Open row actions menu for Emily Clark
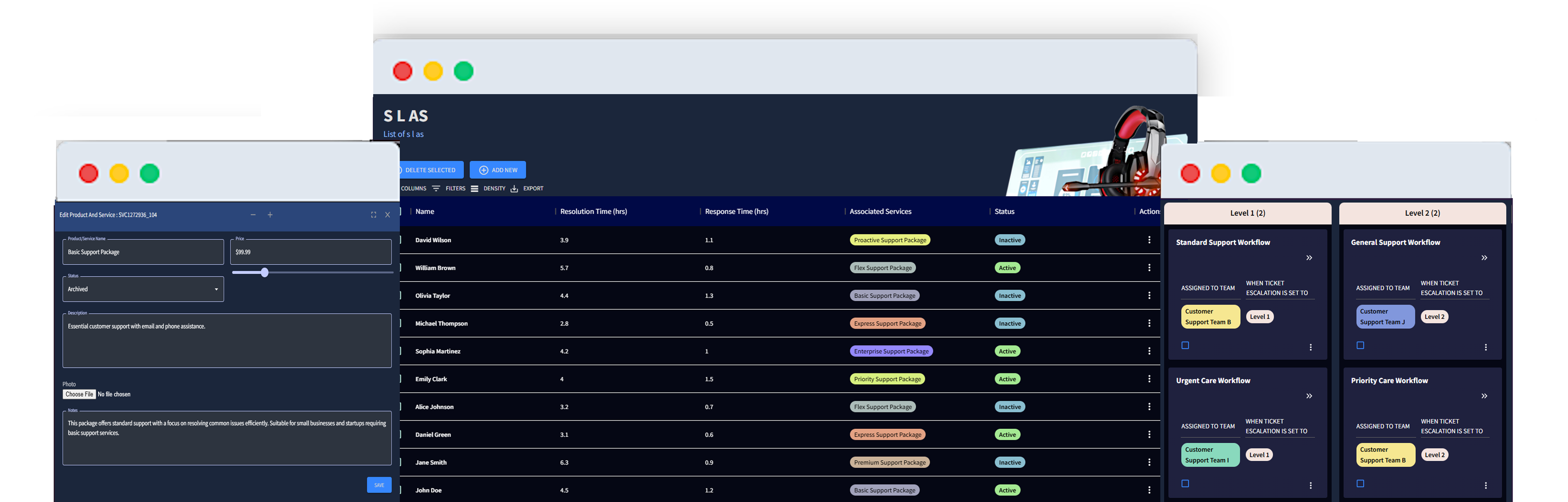The height and width of the screenshot is (502, 1568). click(1149, 379)
